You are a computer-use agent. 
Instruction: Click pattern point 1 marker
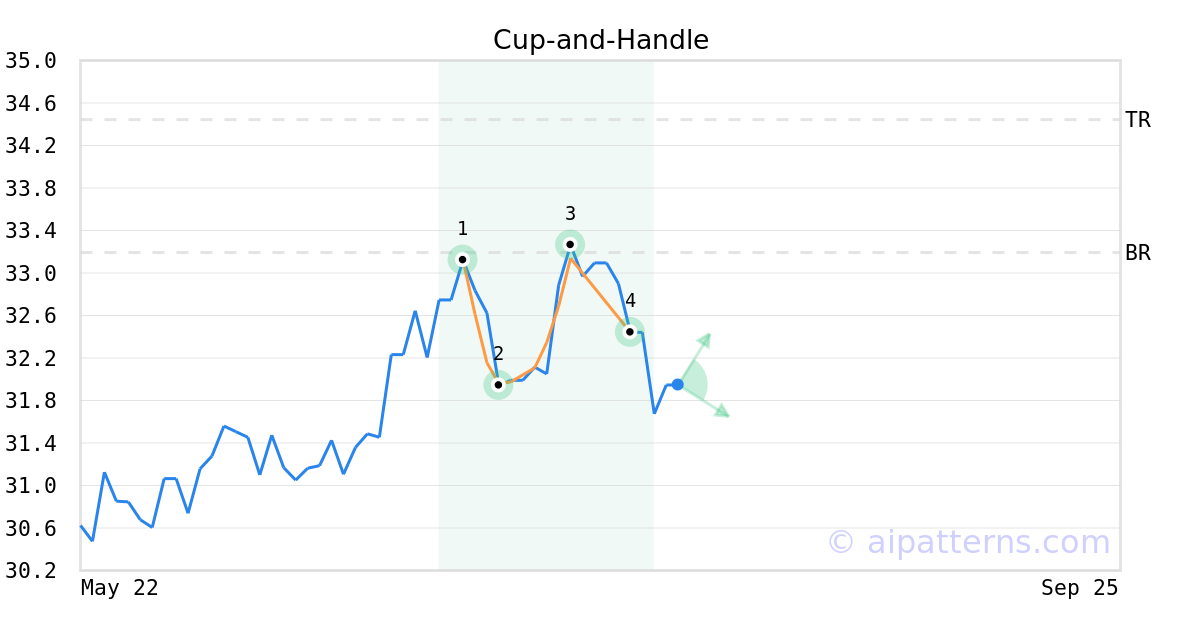[x=462, y=259]
